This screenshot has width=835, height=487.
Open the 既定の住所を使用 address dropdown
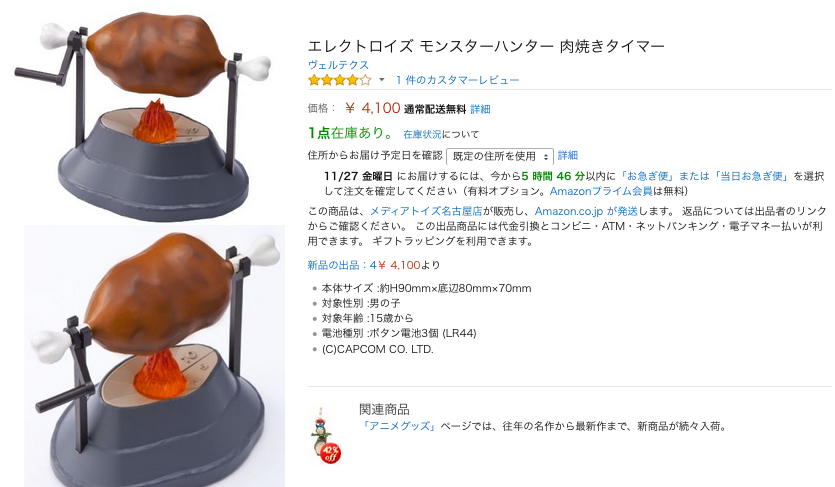[500, 156]
